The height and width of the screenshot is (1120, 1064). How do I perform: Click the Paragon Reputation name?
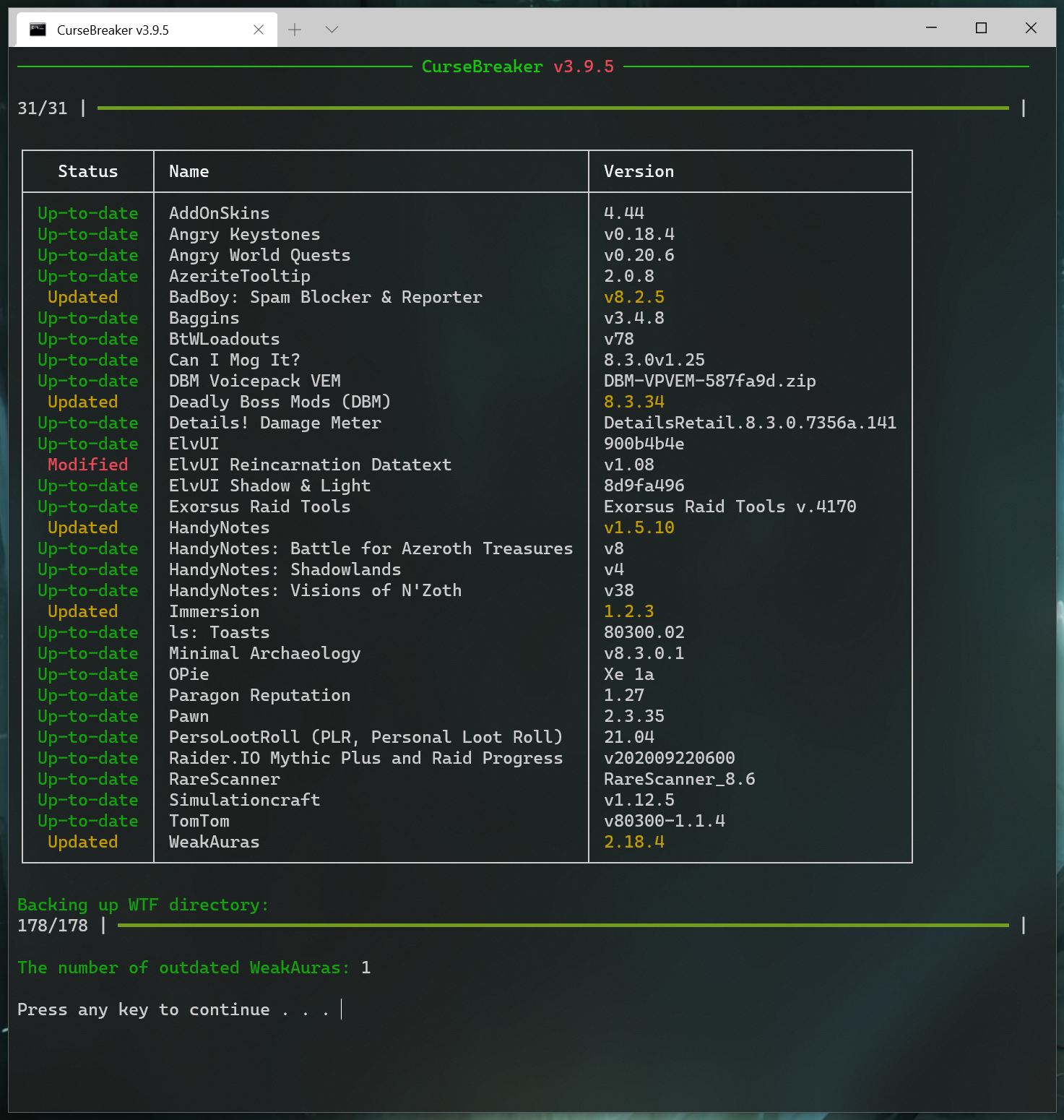pos(260,695)
